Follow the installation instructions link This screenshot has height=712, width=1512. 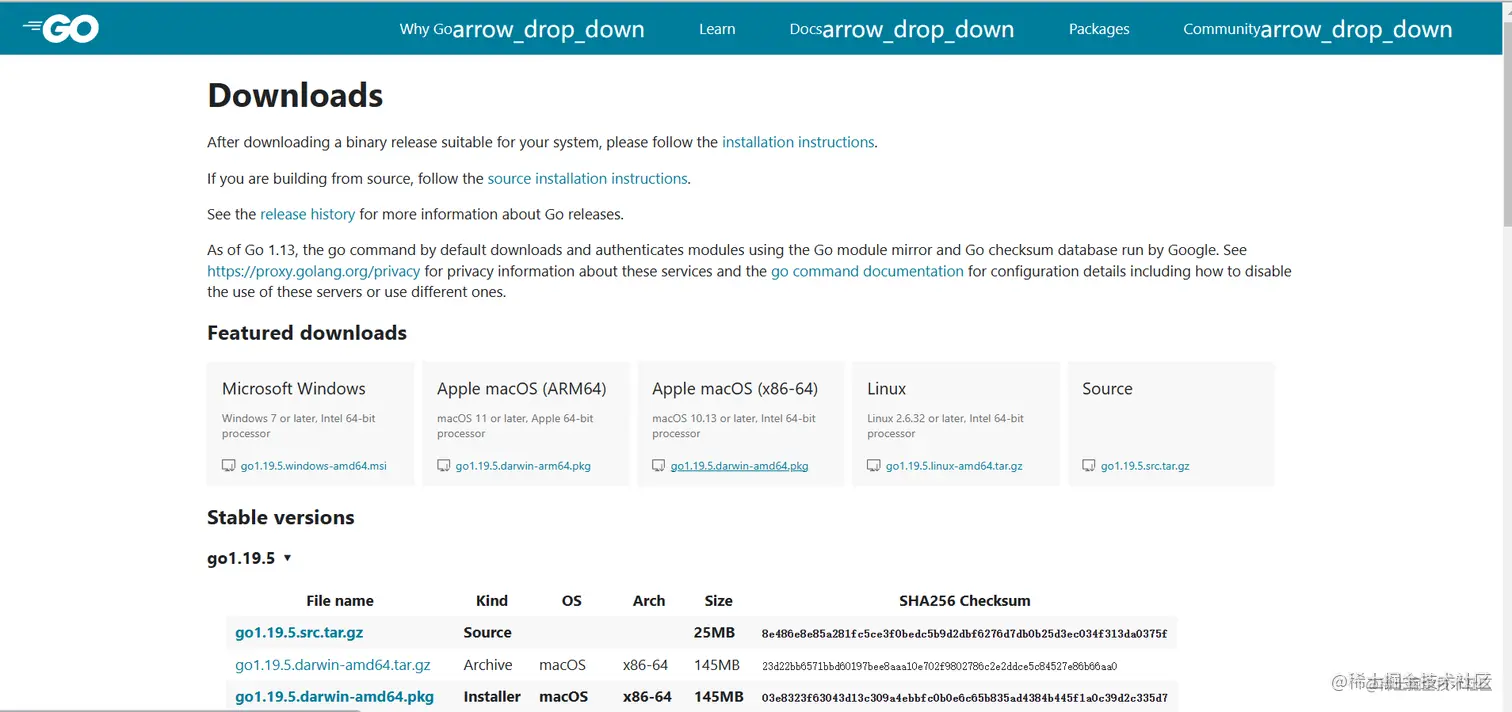click(798, 142)
